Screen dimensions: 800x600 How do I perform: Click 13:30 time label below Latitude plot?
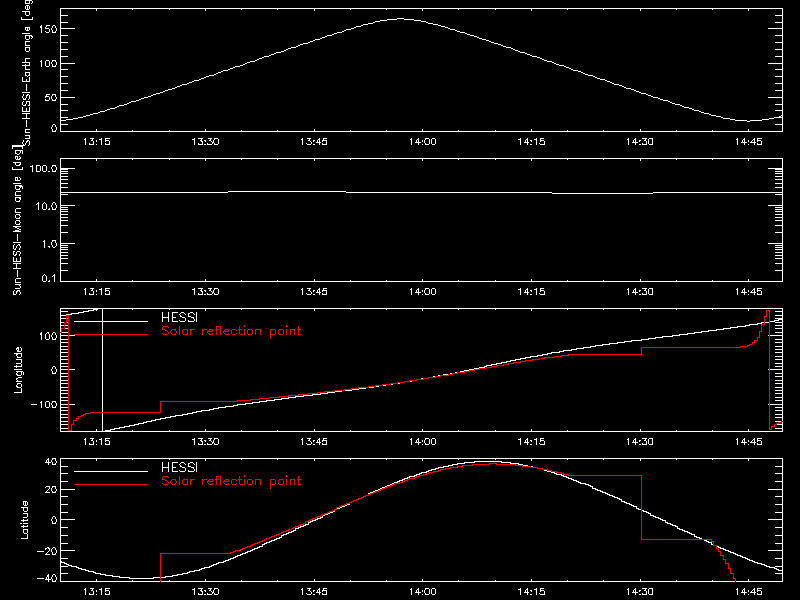tap(205, 591)
